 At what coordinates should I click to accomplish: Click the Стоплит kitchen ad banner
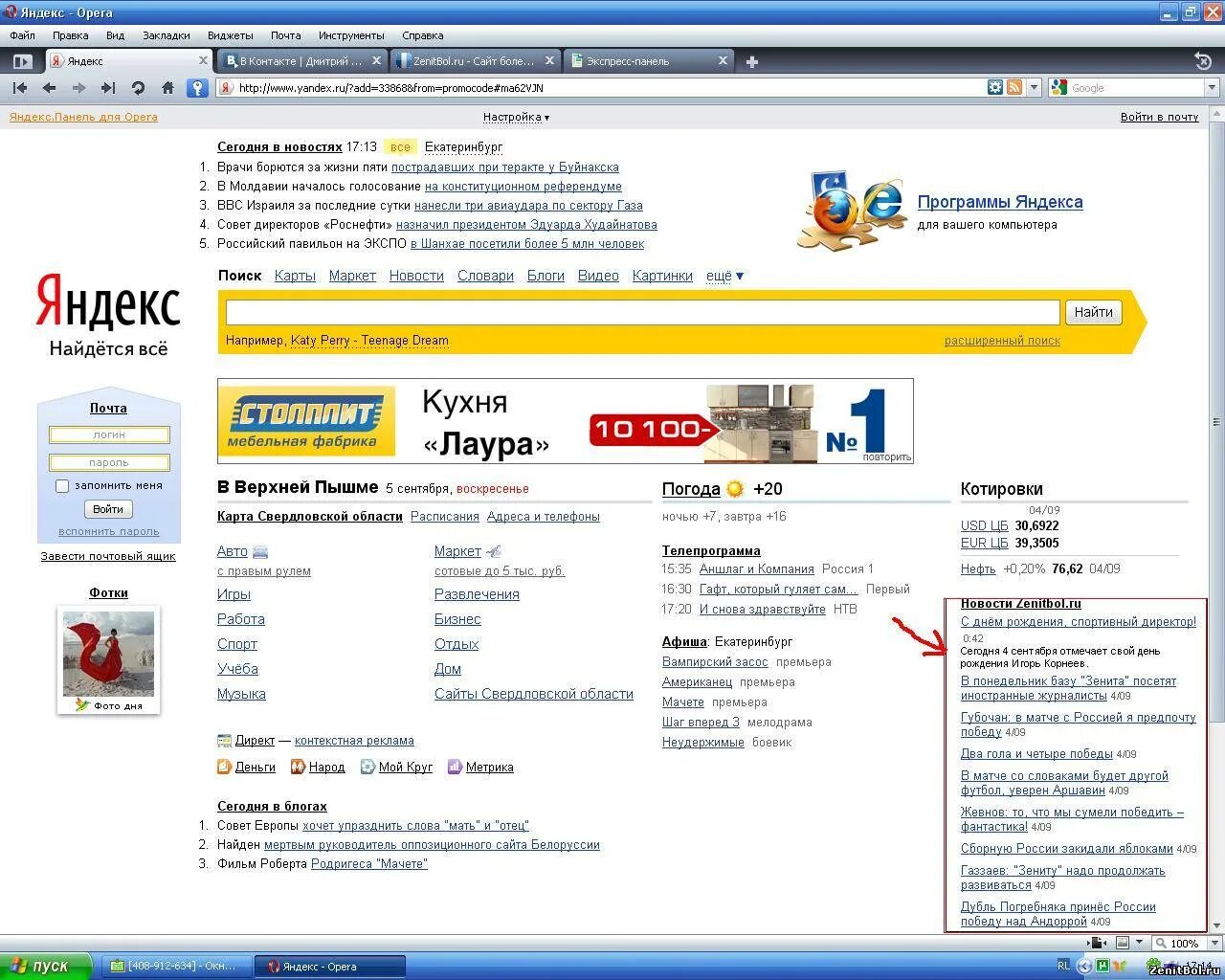click(x=566, y=421)
